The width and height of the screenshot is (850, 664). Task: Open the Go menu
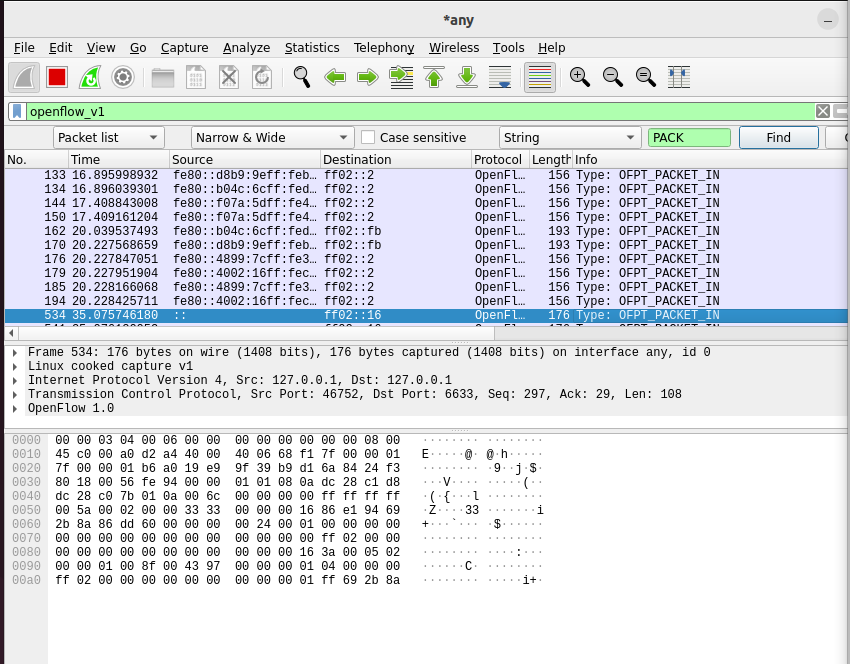[138, 48]
